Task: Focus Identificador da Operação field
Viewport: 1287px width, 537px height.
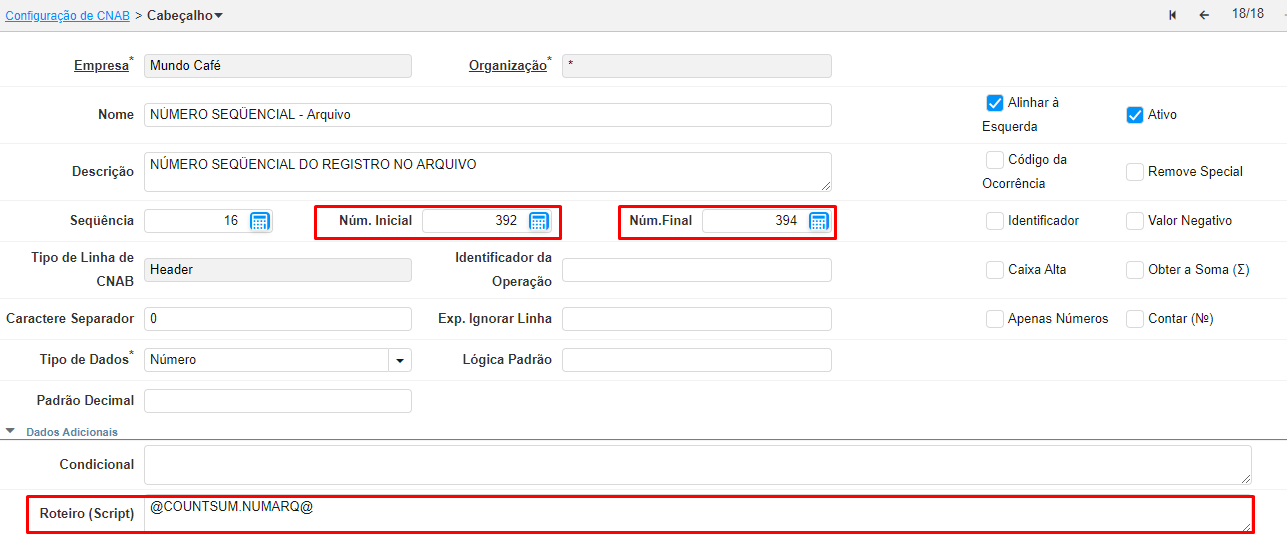Action: [697, 270]
